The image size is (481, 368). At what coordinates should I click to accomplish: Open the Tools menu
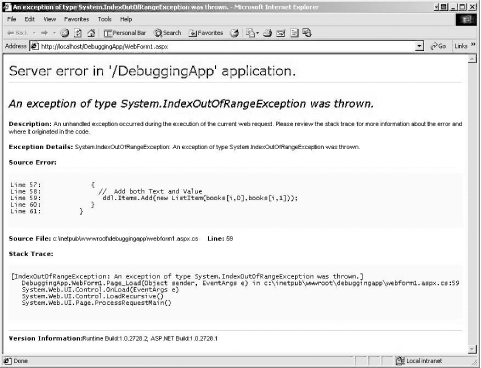pos(104,19)
